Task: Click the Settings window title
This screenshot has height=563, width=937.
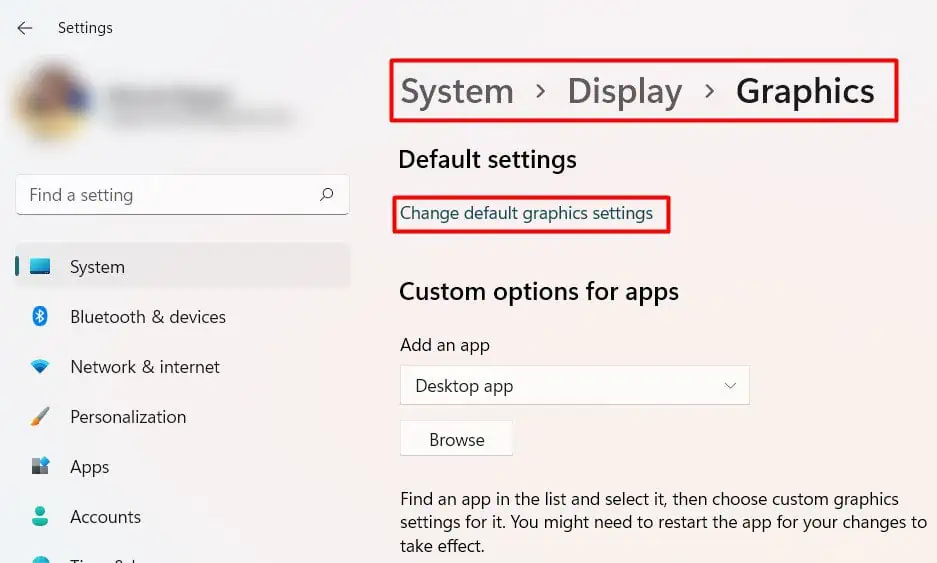Action: pyautogui.click(x=85, y=28)
